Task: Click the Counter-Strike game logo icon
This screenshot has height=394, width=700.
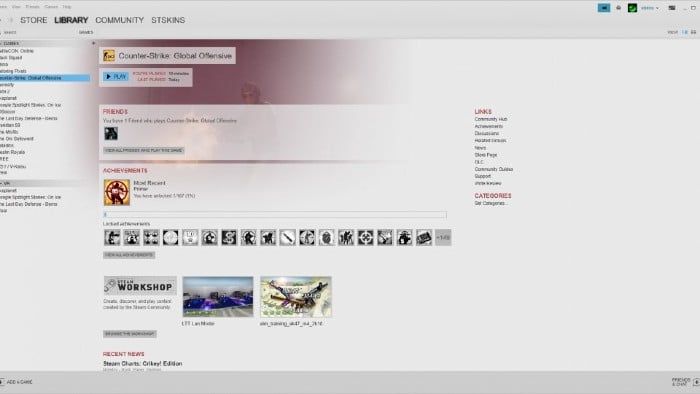Action: tap(109, 56)
